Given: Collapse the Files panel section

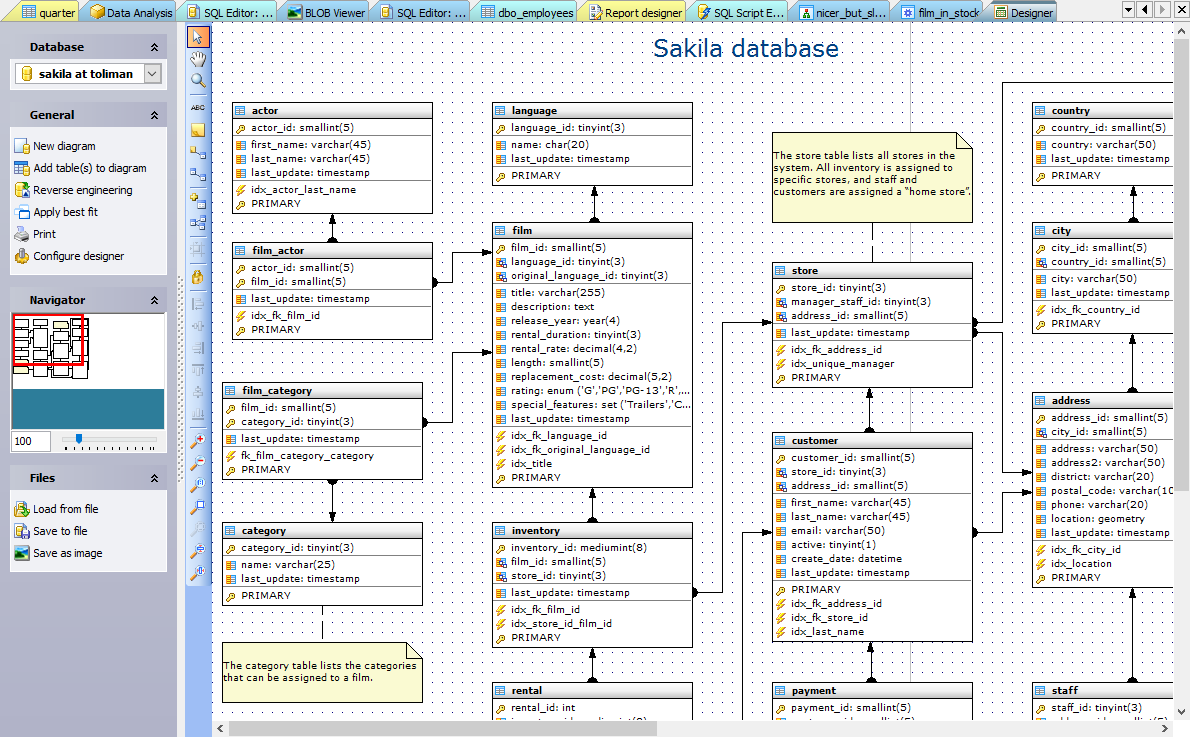Looking at the screenshot, I should pos(154,479).
